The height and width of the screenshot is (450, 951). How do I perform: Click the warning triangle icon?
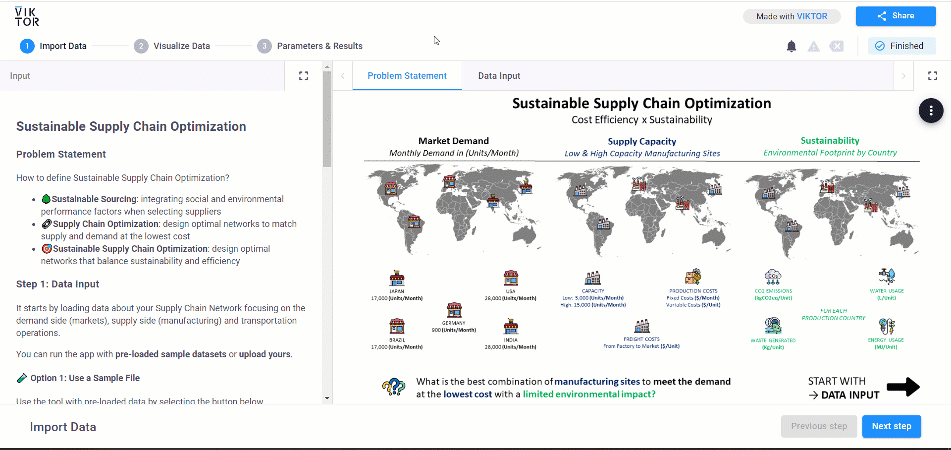(814, 46)
